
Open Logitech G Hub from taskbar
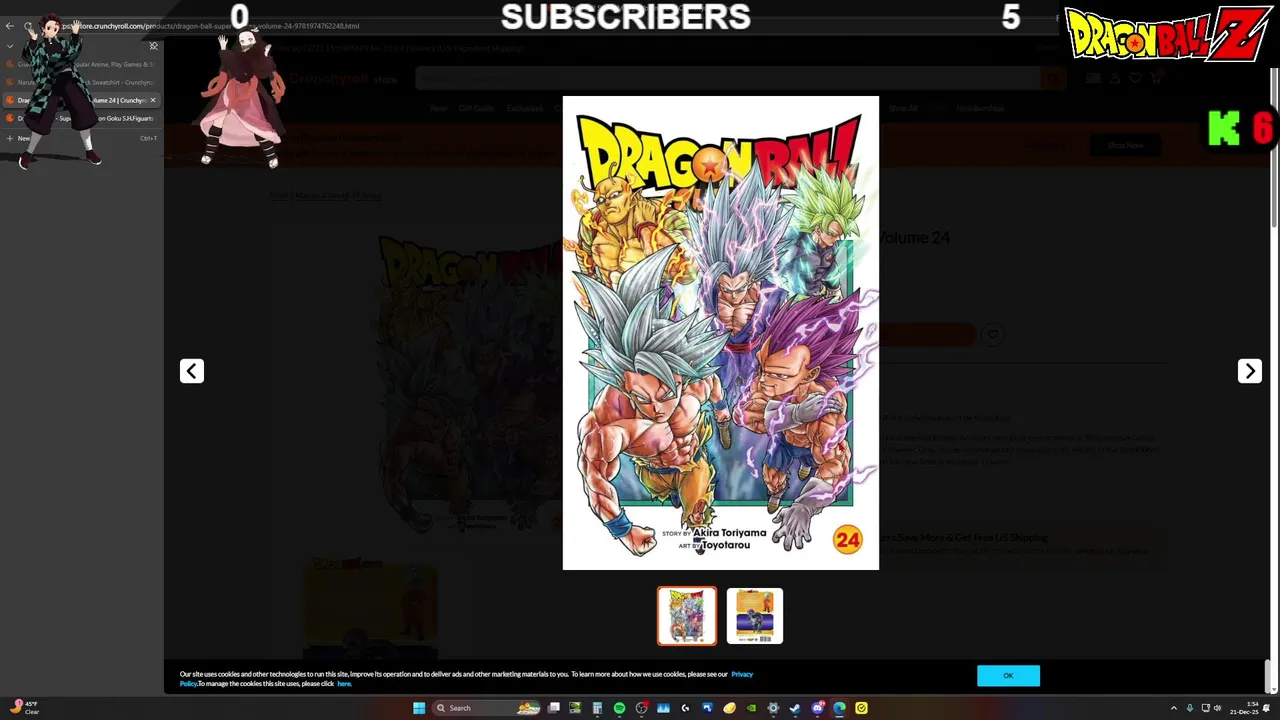tap(685, 708)
